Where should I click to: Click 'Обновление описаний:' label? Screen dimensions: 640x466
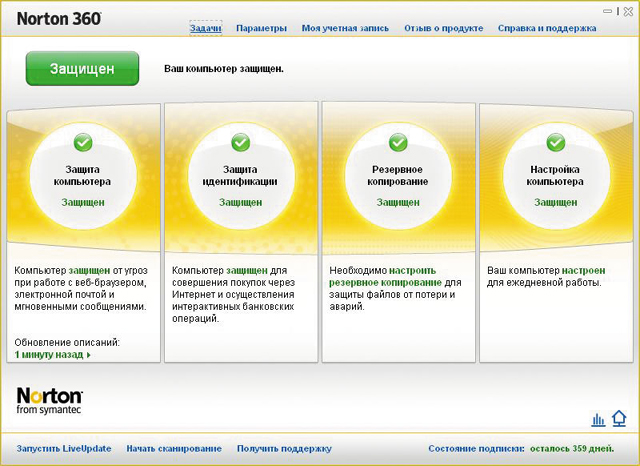point(67,342)
